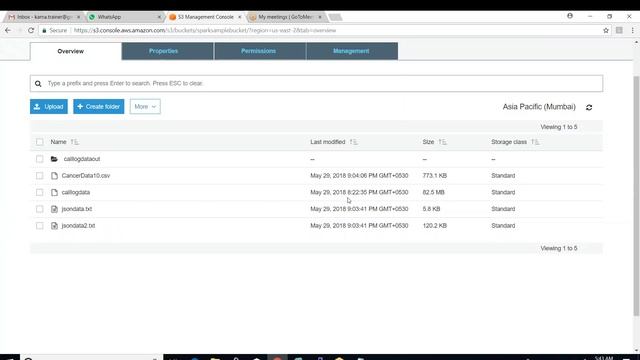Image resolution: width=640 pixels, height=360 pixels.
Task: Sort by Last modified column arrow
Action: pos(353,142)
